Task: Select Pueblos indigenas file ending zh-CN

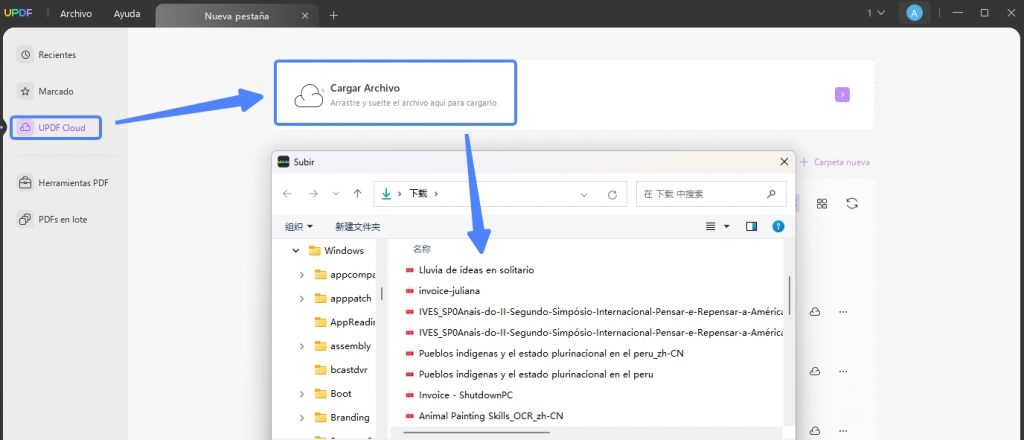Action: click(x=545, y=353)
